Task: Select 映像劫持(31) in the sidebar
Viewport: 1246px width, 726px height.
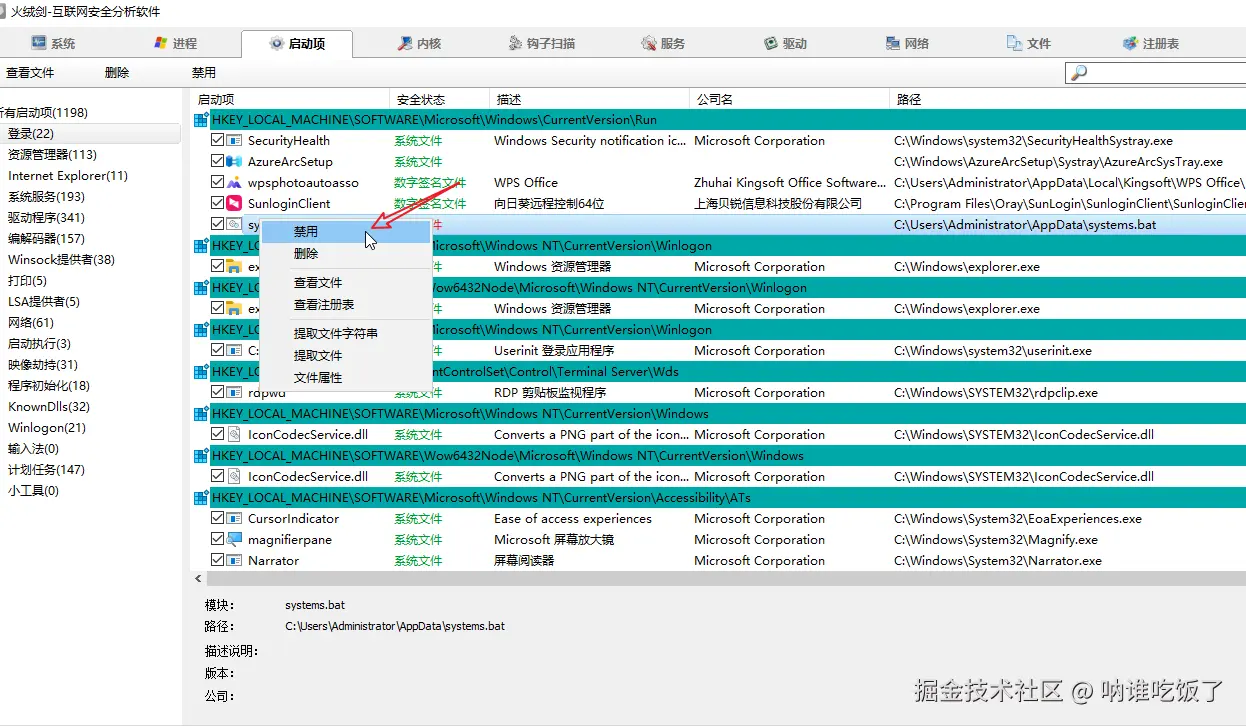Action: (x=43, y=365)
